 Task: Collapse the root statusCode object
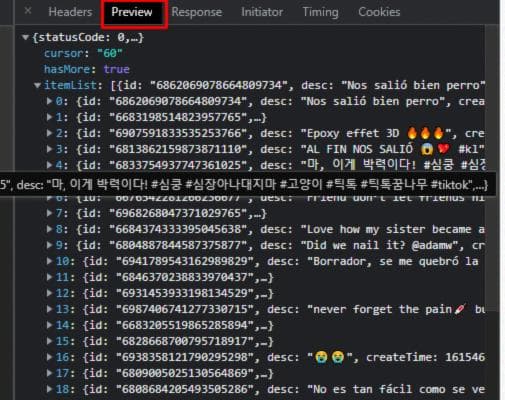coord(25,37)
